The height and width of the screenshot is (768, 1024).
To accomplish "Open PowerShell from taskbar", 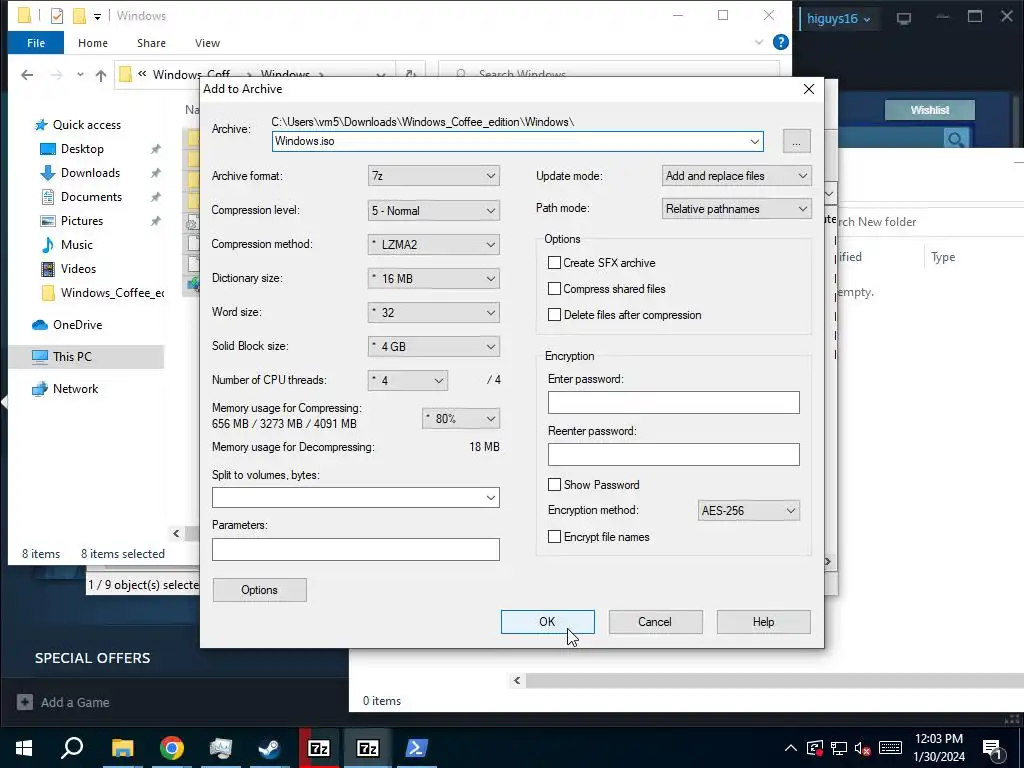I will (417, 748).
